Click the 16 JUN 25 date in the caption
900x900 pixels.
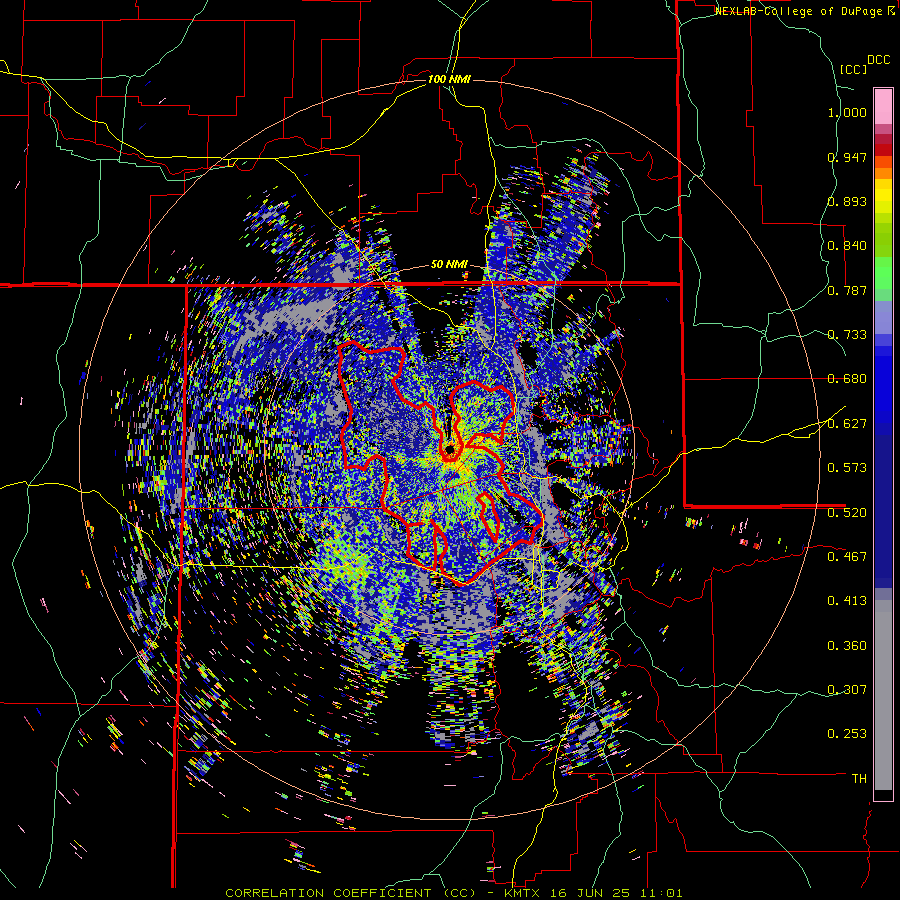point(589,893)
